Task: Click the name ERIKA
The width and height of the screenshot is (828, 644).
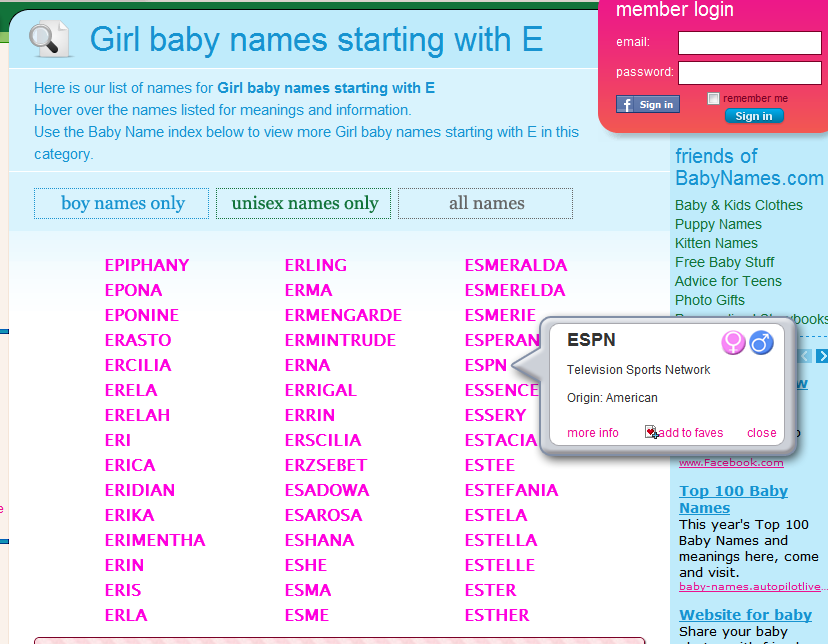Action: click(x=129, y=515)
